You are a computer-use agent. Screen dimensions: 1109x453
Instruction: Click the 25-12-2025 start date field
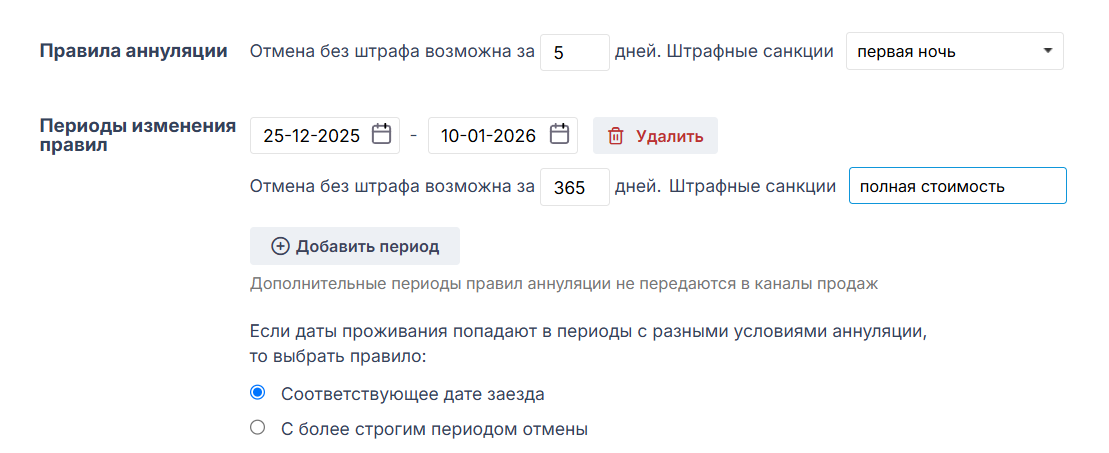(311, 136)
